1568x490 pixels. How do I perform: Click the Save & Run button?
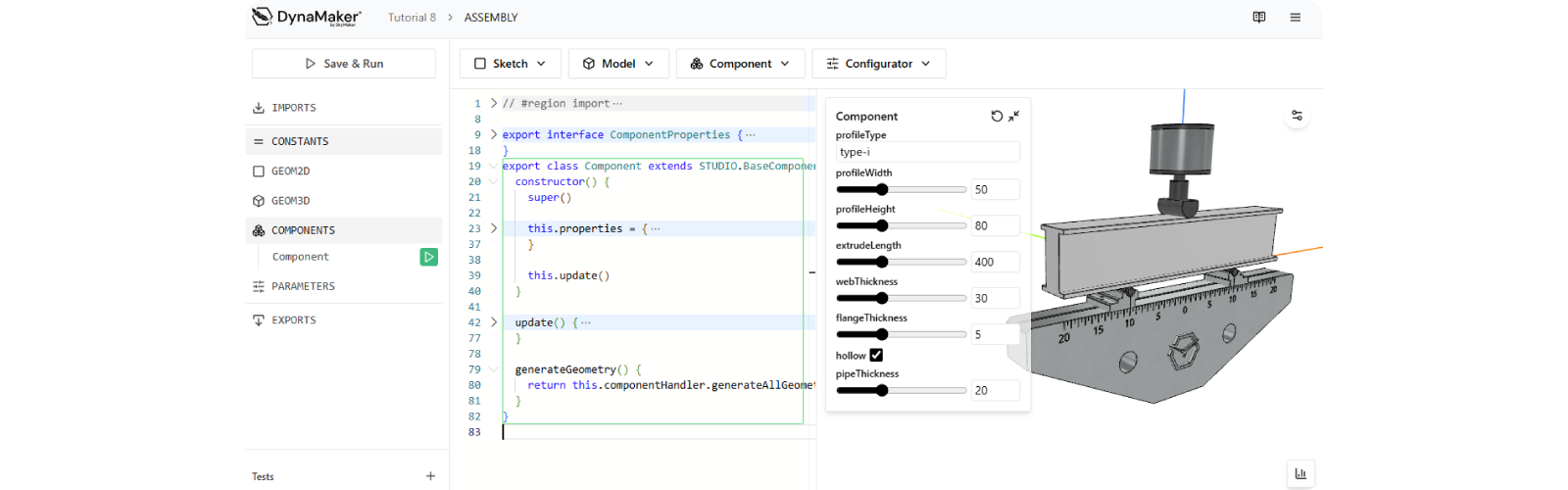(x=344, y=64)
